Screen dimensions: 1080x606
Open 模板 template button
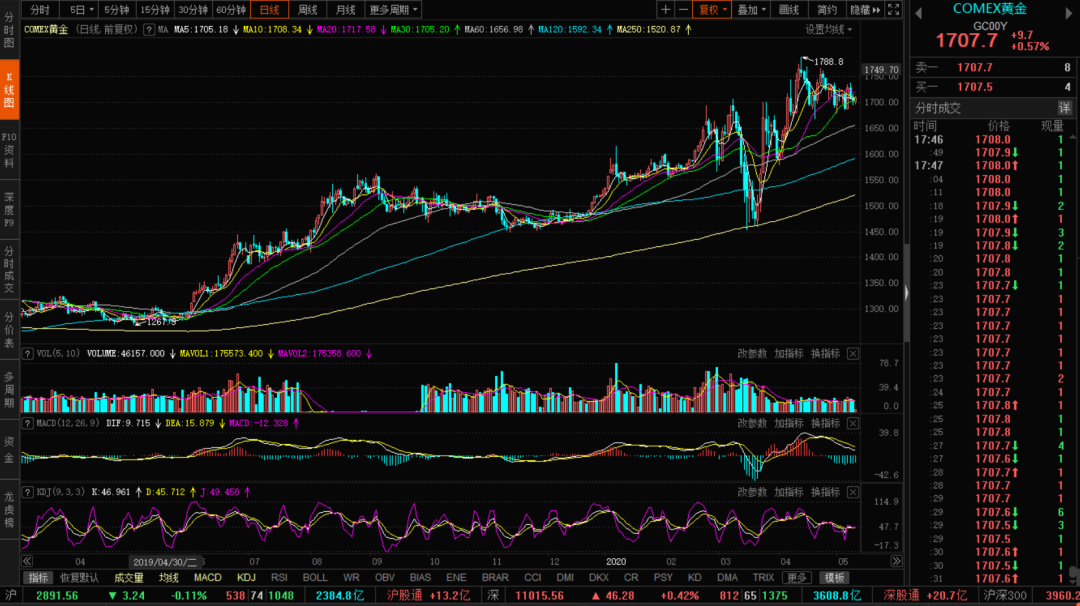(x=834, y=578)
